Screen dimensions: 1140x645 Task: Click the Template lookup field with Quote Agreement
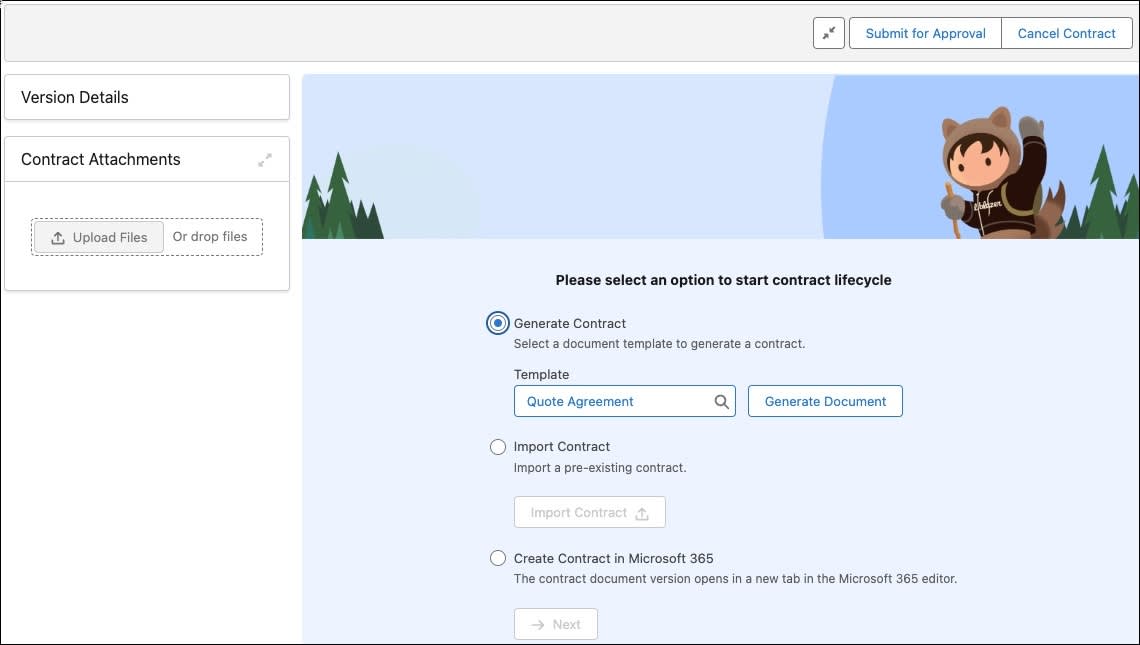coord(625,401)
